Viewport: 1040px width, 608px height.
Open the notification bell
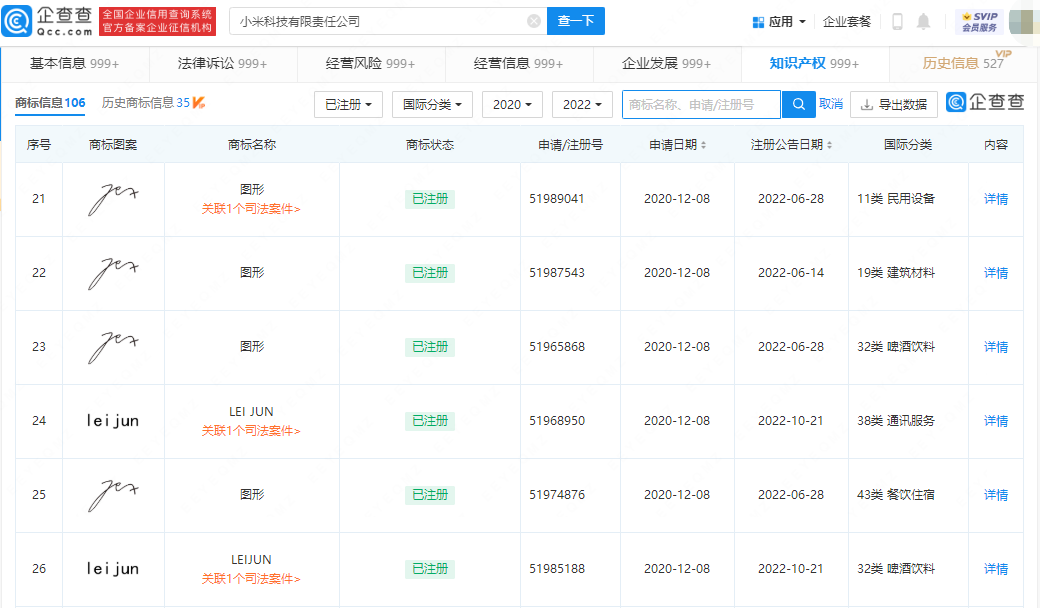[x=923, y=22]
